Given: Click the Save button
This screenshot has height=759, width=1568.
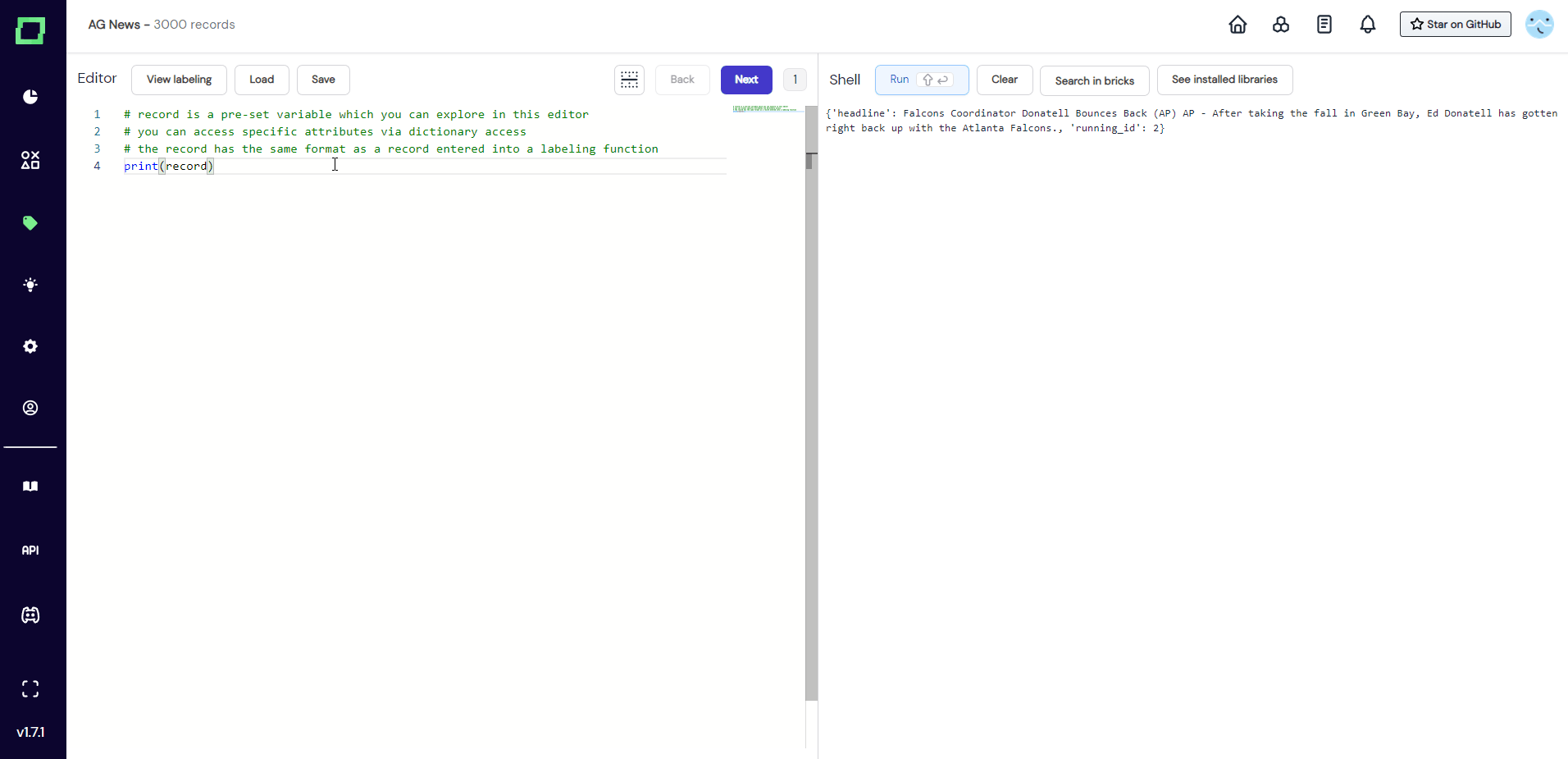Looking at the screenshot, I should tap(323, 80).
